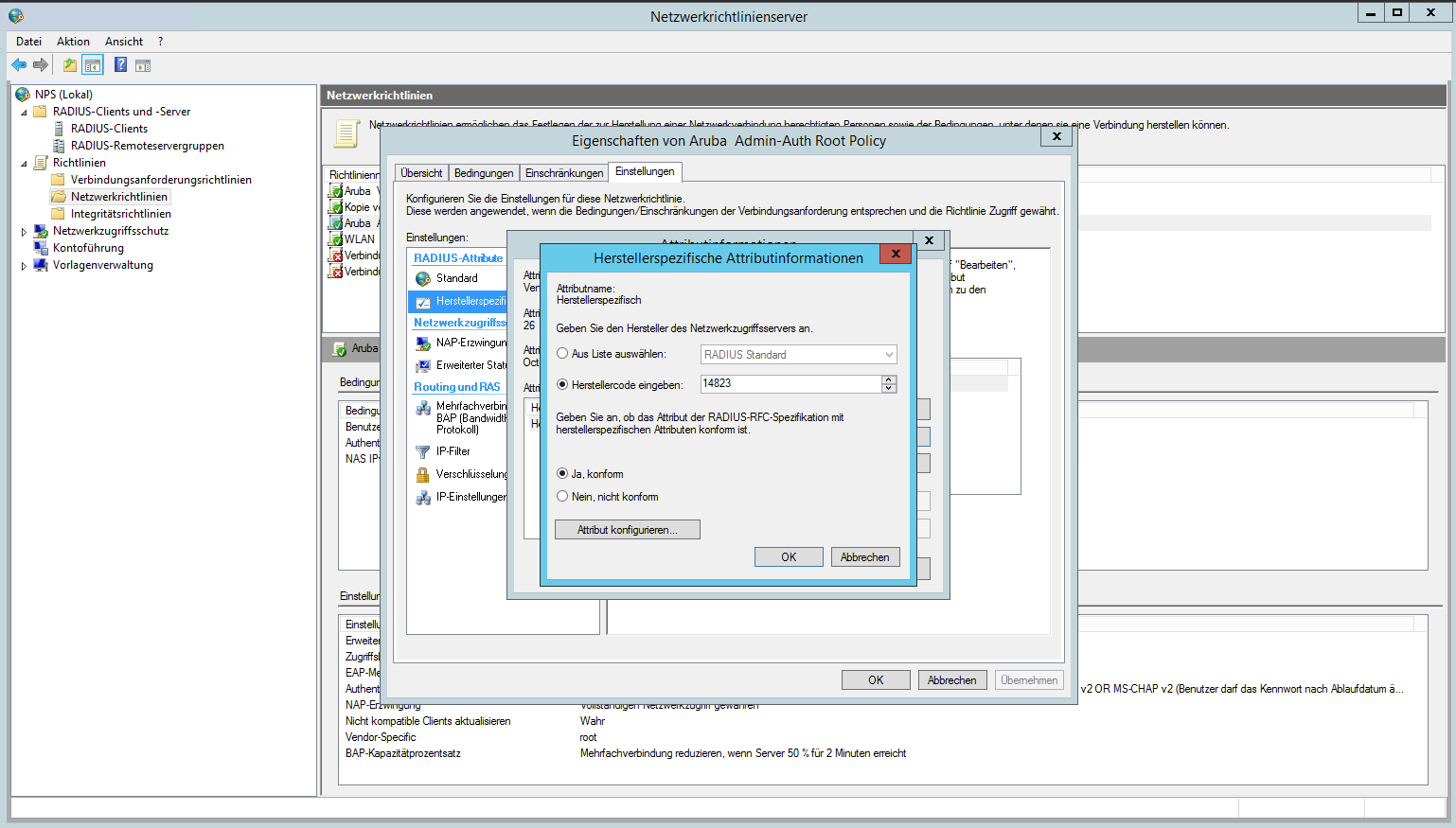Click the RADIUS-Clients server icon
Image resolution: width=1456 pixels, height=828 pixels.
pyautogui.click(x=60, y=129)
